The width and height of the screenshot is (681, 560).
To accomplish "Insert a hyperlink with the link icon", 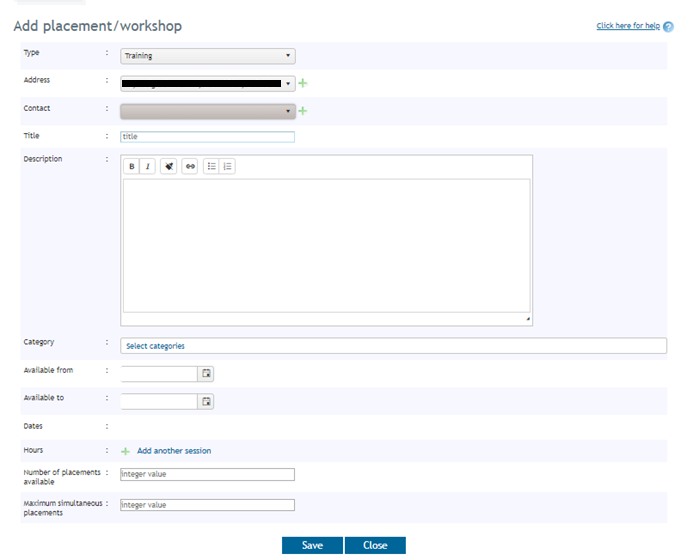I will [x=190, y=166].
